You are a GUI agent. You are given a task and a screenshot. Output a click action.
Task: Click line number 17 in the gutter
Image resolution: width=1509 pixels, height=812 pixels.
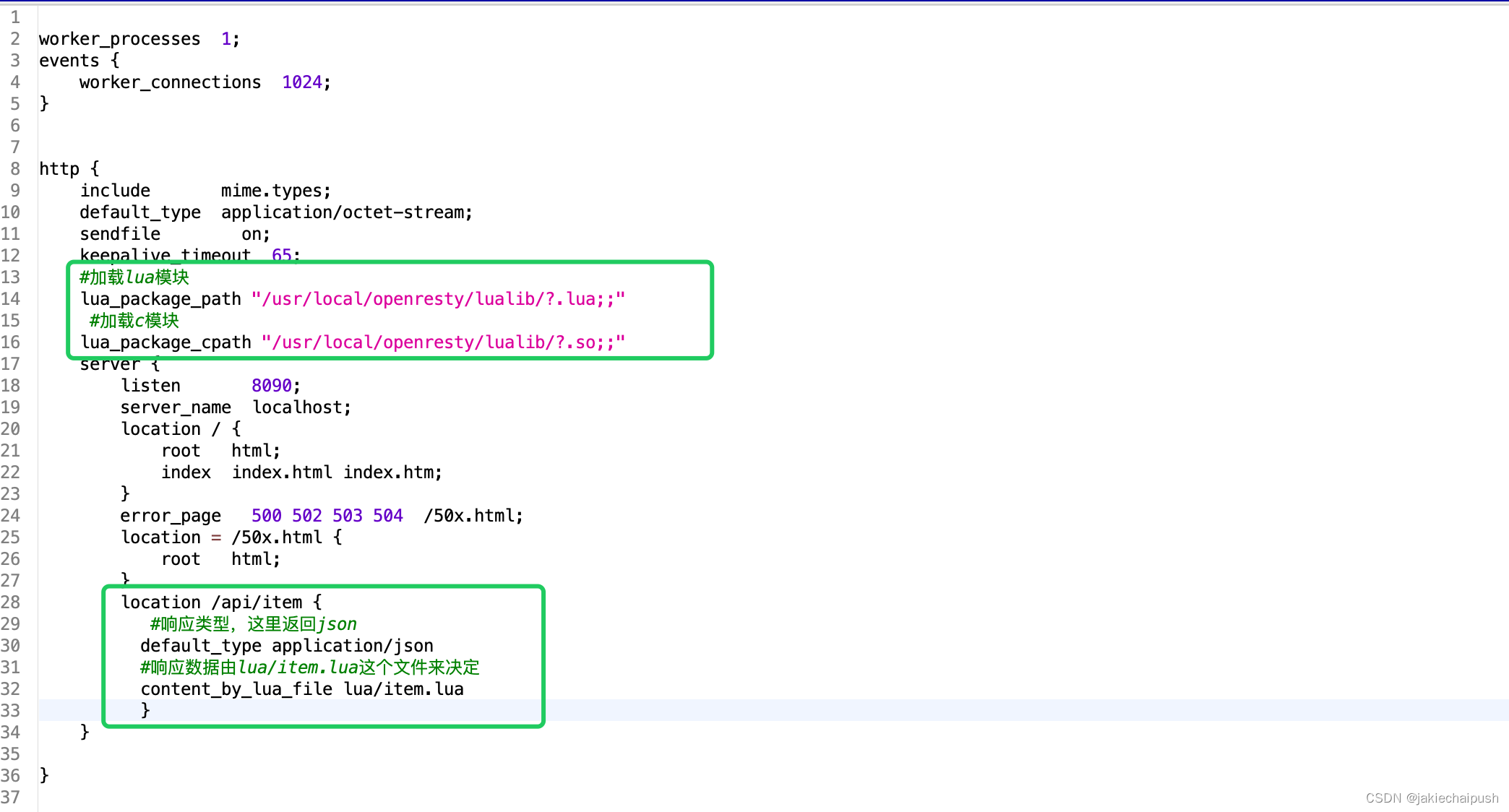click(x=10, y=364)
